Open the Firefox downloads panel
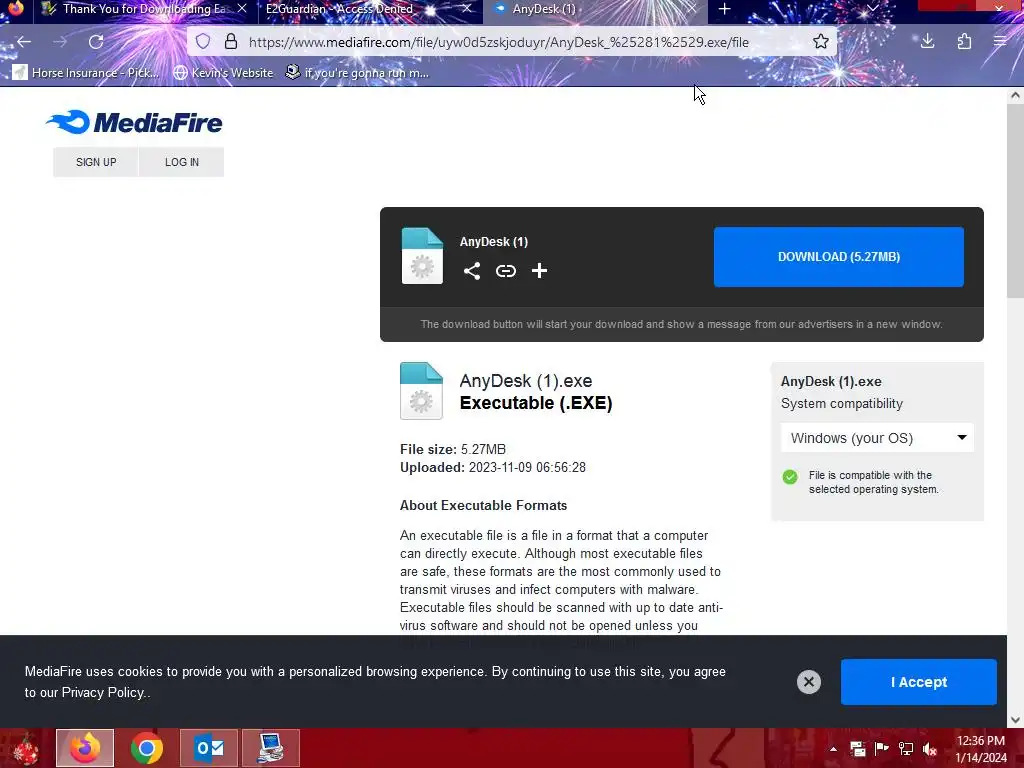The width and height of the screenshot is (1024, 768). click(927, 42)
